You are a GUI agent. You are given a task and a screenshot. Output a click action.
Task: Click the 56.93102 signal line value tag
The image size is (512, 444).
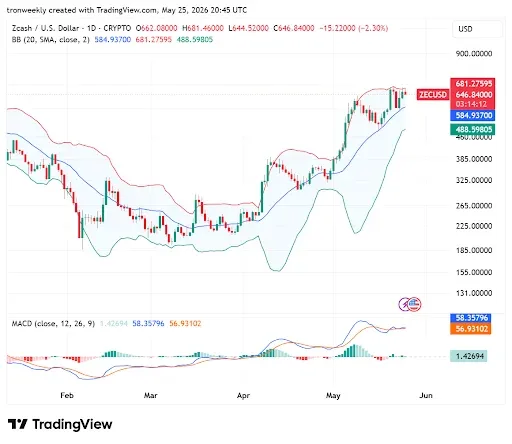(x=470, y=329)
